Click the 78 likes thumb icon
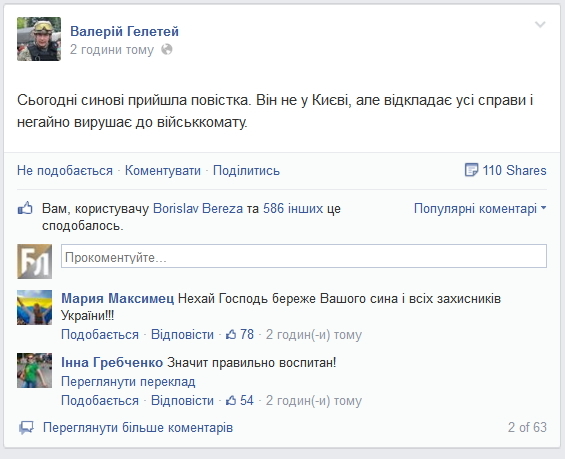The image size is (565, 459). [231, 335]
